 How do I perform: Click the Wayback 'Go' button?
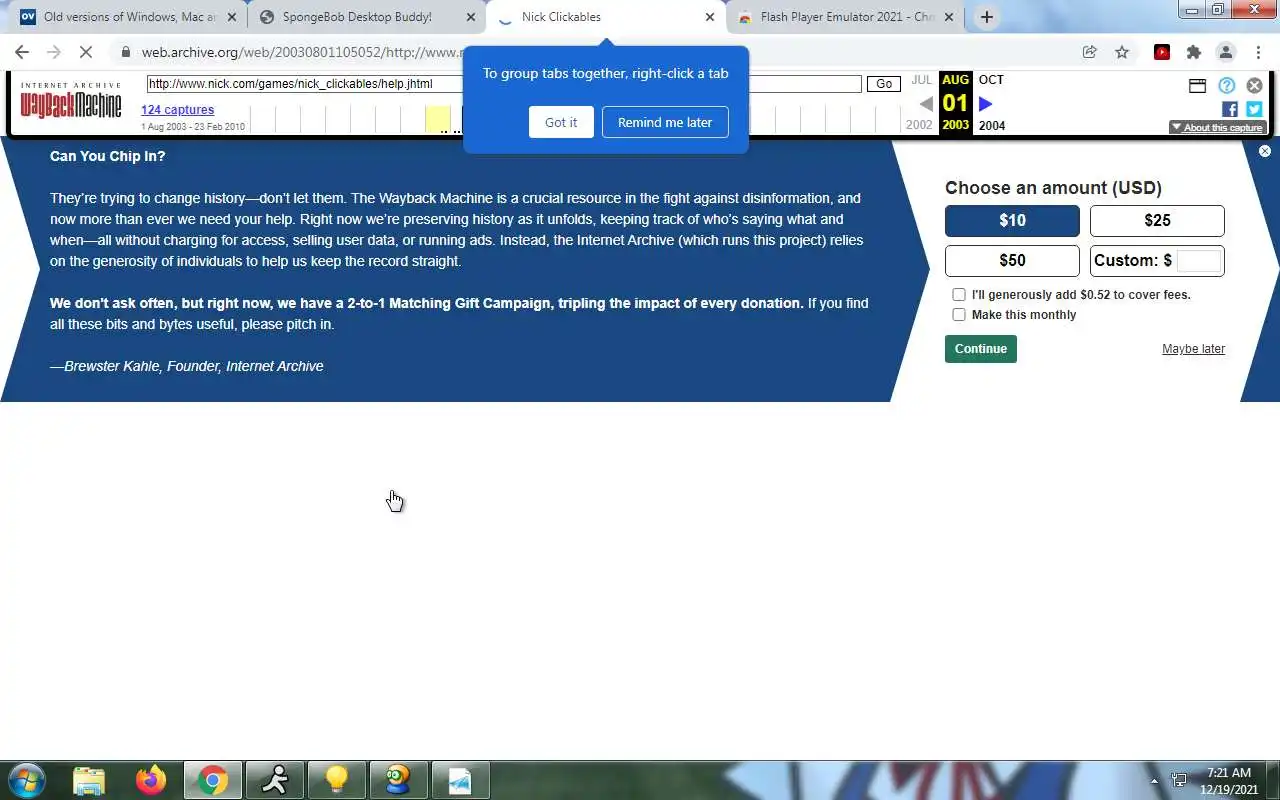pyautogui.click(x=884, y=84)
